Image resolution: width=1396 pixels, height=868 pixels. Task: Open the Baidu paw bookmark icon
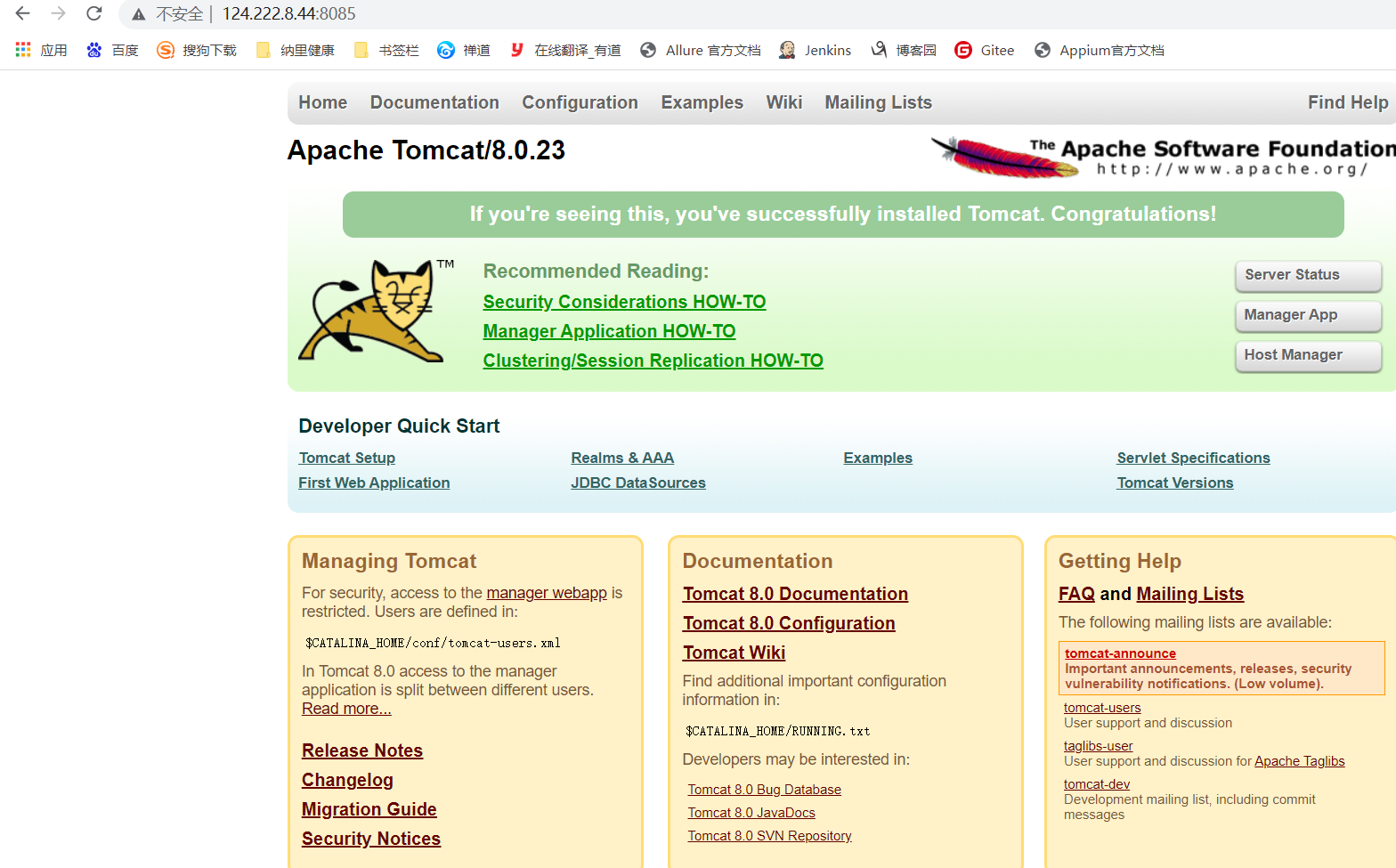click(94, 50)
